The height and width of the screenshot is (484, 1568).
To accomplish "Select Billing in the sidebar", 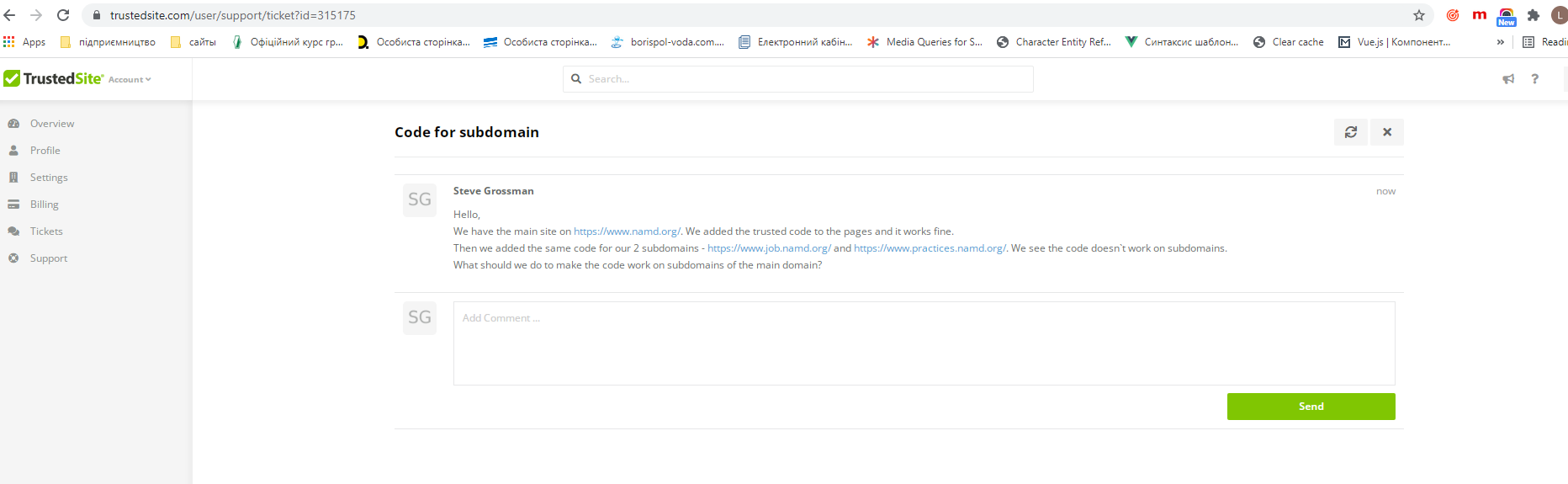I will point(44,205).
